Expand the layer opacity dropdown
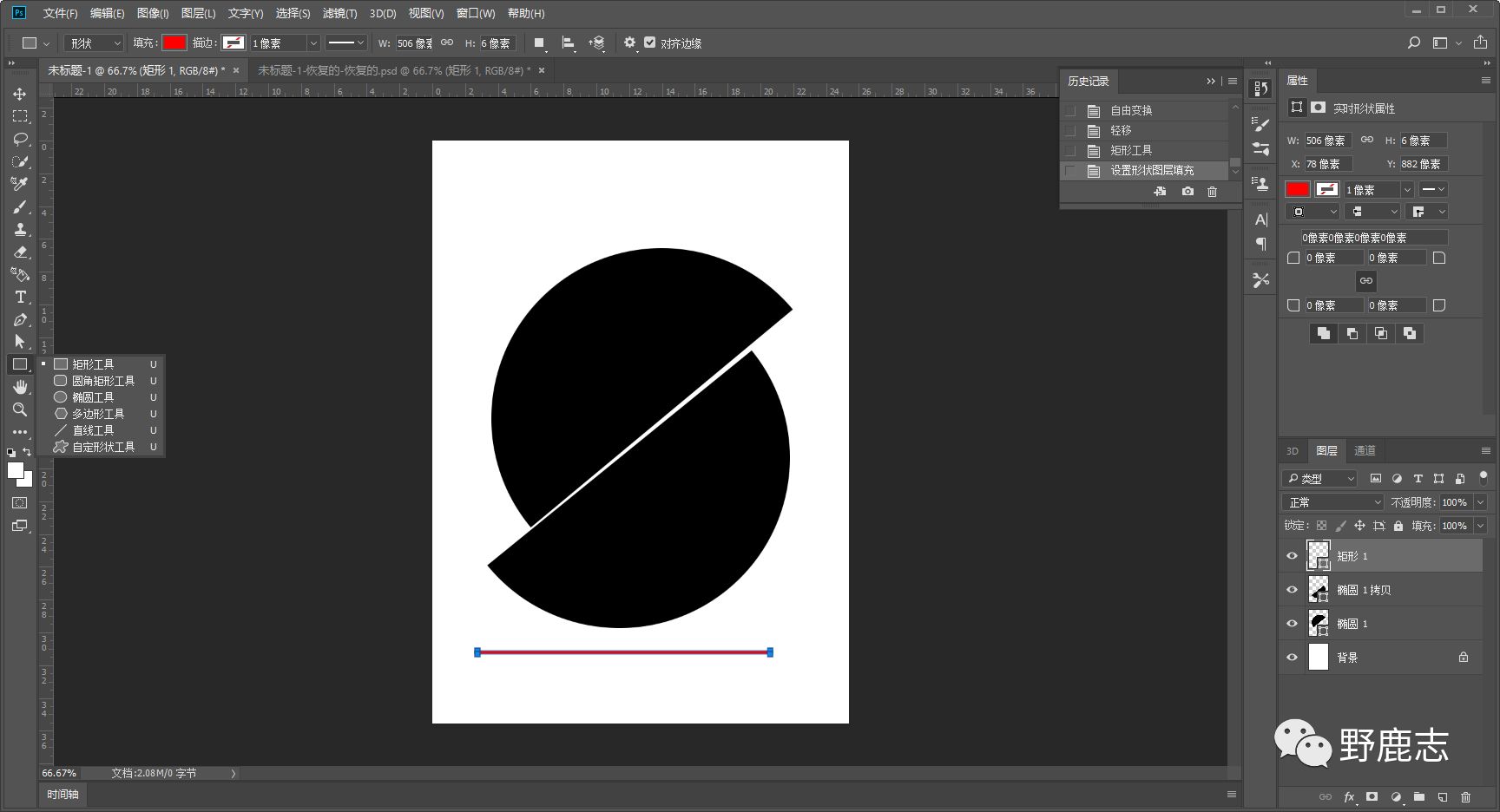 click(1480, 502)
